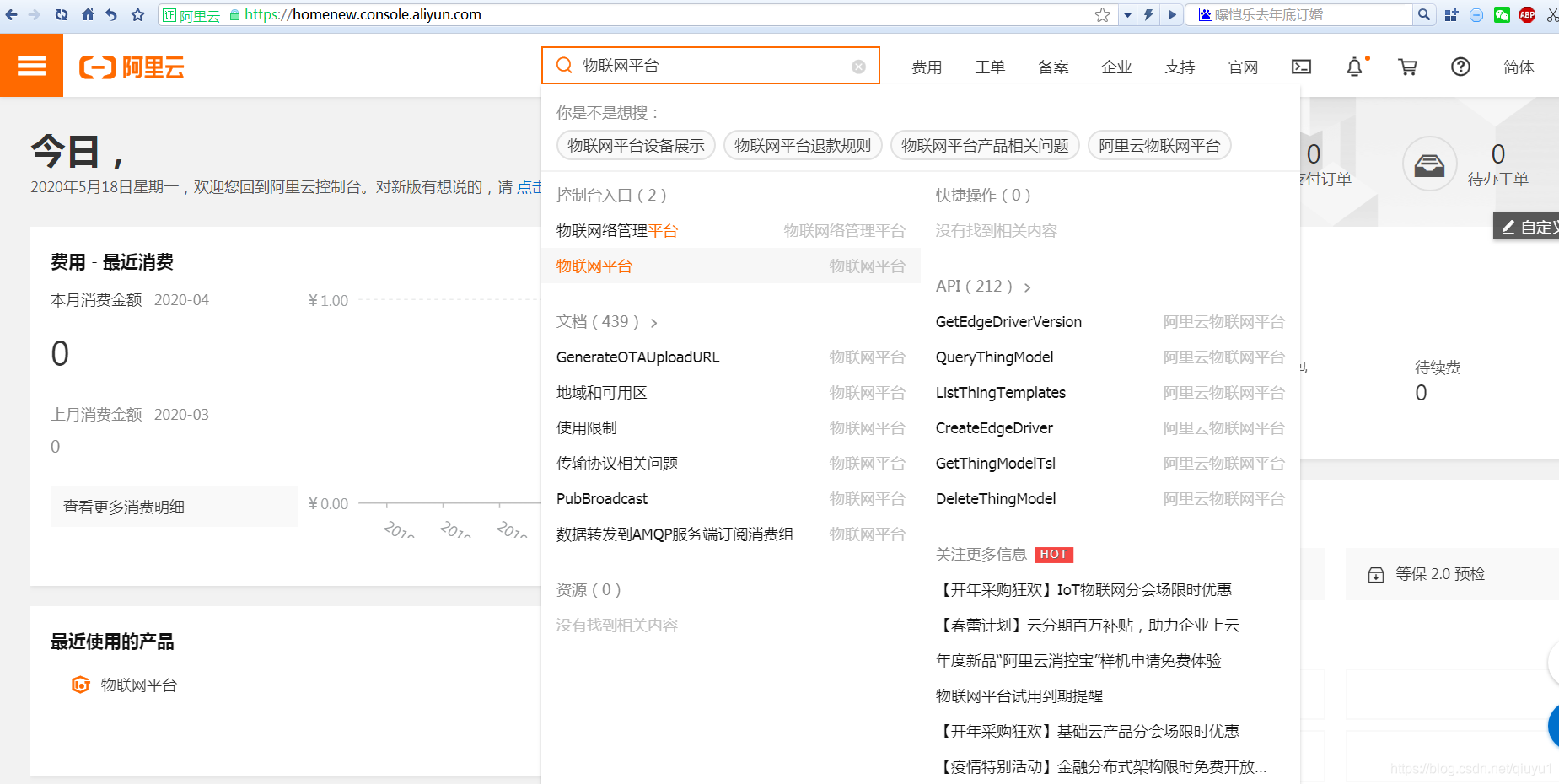Open 春蕾计划 云分期百万补贴 promotion
This screenshot has width=1559, height=784.
pyautogui.click(x=1088, y=626)
